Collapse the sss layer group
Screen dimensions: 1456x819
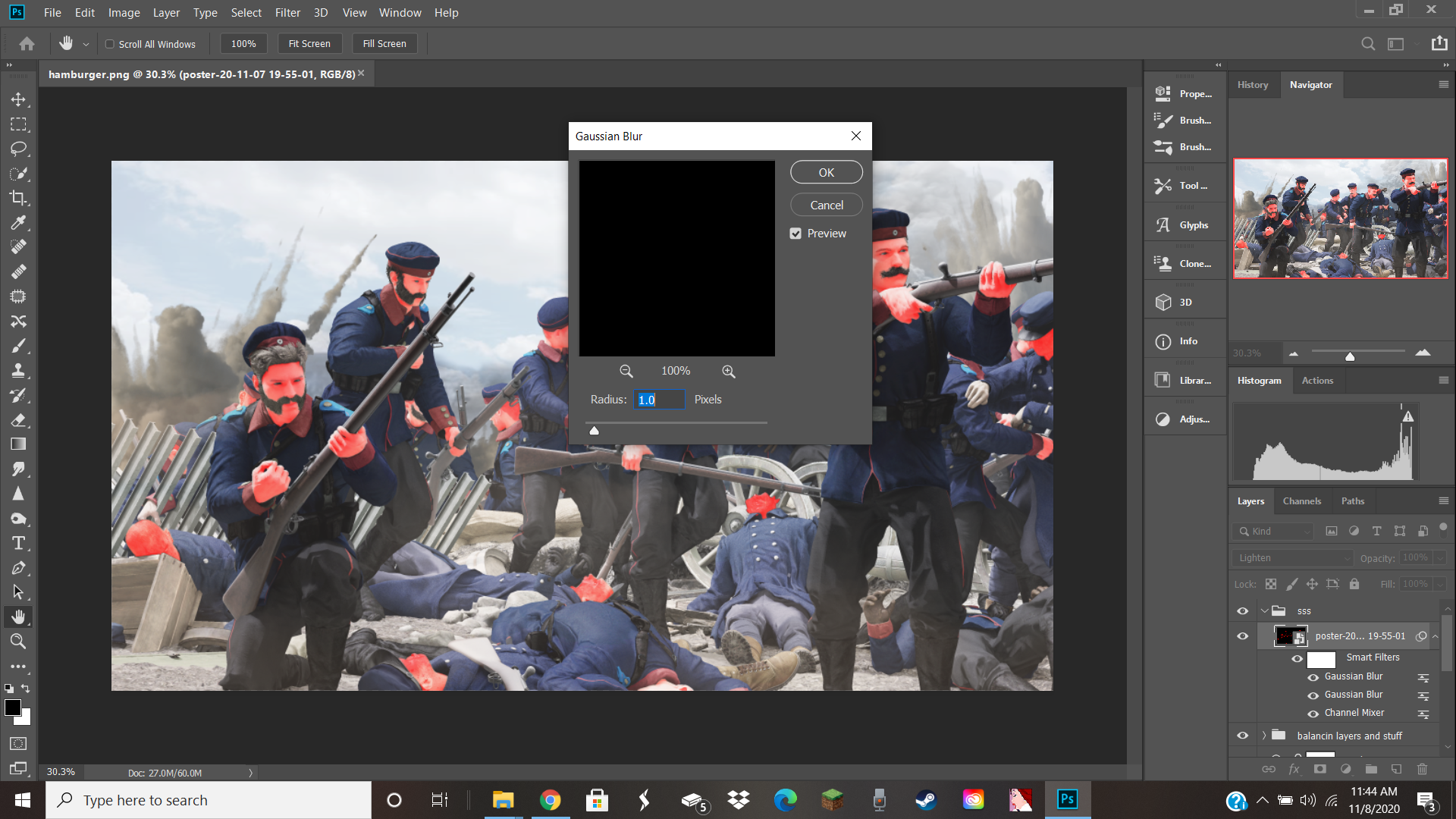(x=1264, y=610)
